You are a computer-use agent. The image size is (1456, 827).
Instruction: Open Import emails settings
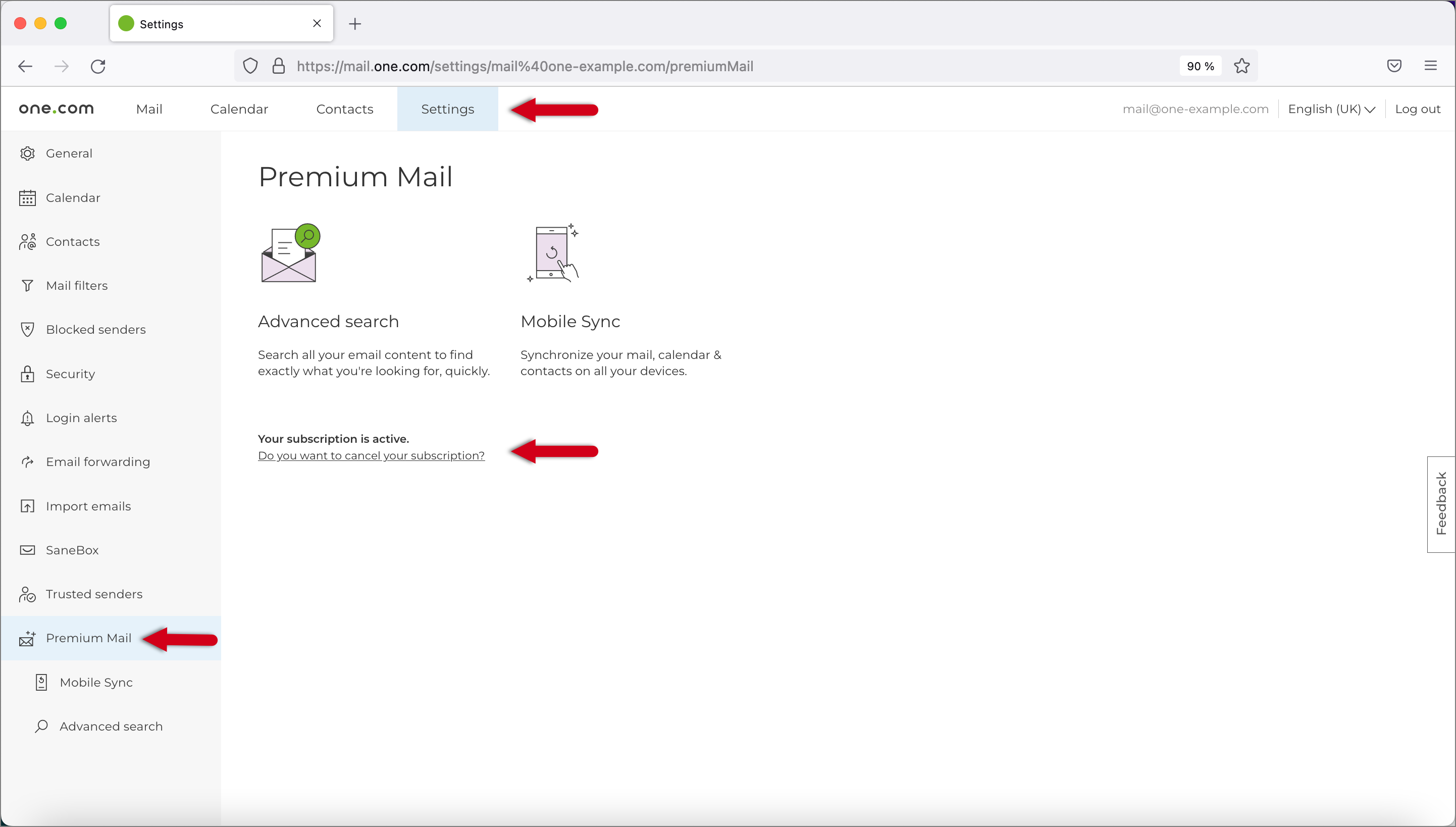[111, 506]
